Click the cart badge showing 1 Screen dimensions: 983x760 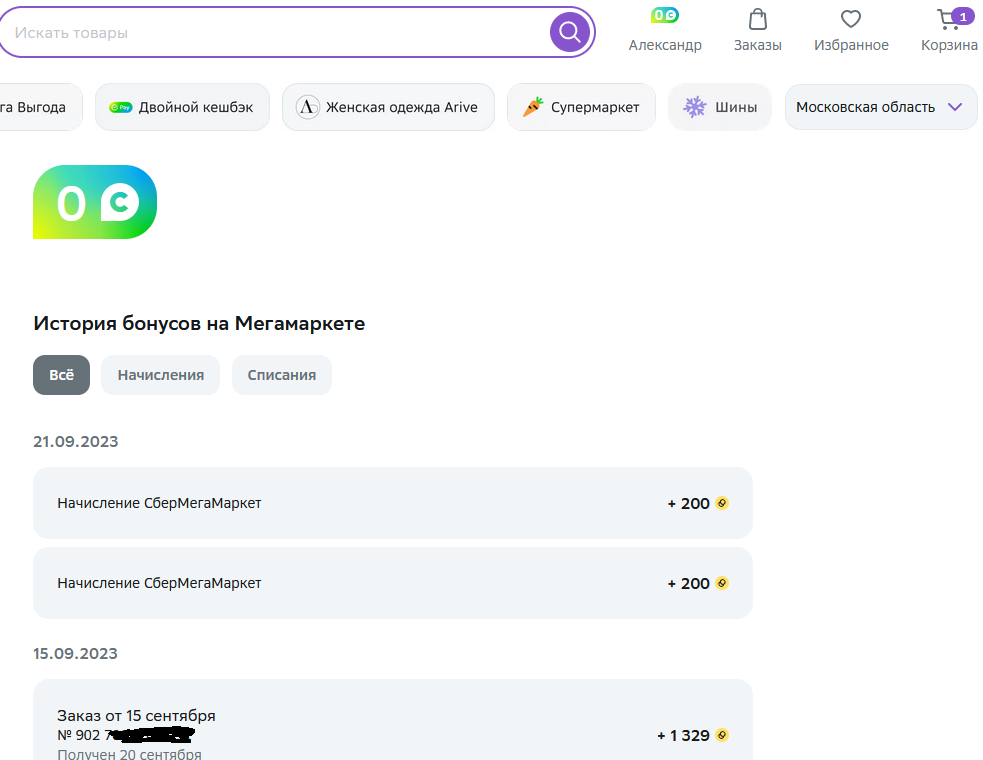[963, 17]
